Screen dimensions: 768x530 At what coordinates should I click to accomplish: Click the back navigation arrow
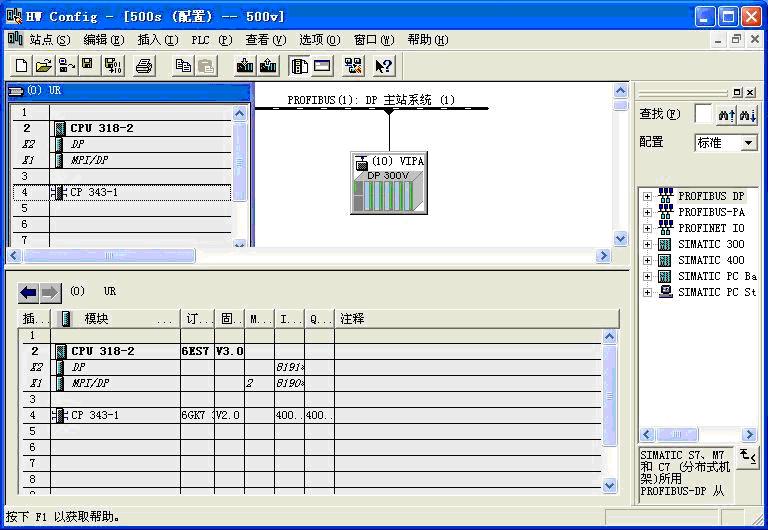click(x=28, y=293)
